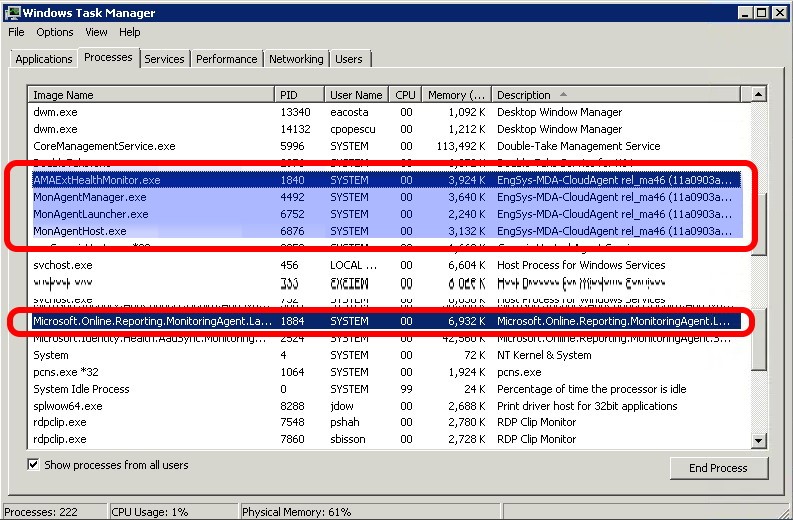Toggle Show processes from all users checkbox
Image resolution: width=793 pixels, height=520 pixels.
coord(34,465)
